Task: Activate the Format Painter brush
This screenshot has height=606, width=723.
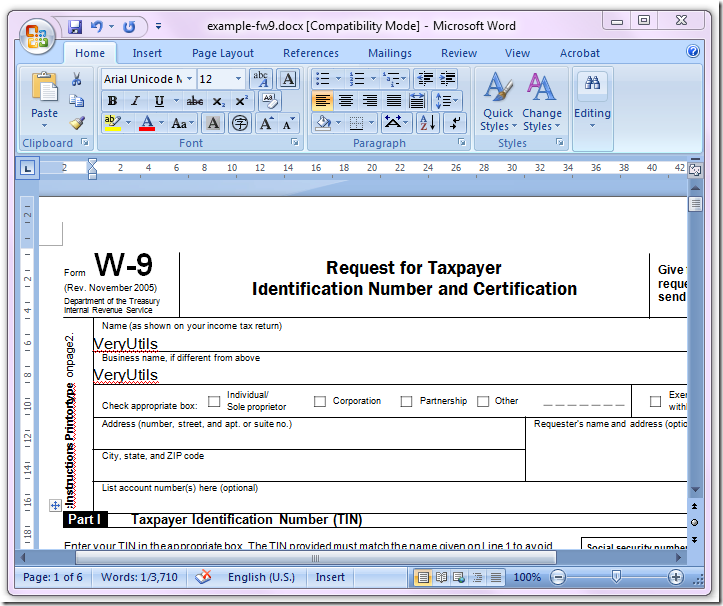Action: tap(77, 123)
